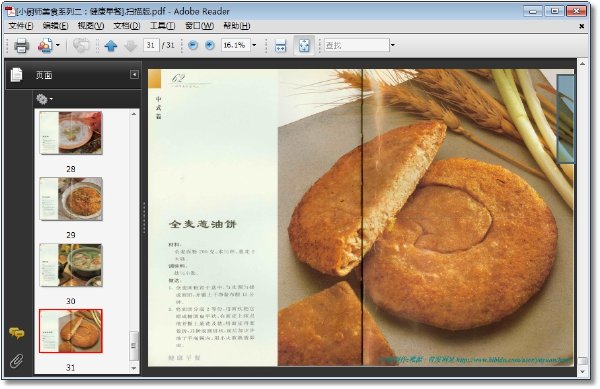Open the 帮助(H) menu
600x389 pixels.
click(237, 26)
